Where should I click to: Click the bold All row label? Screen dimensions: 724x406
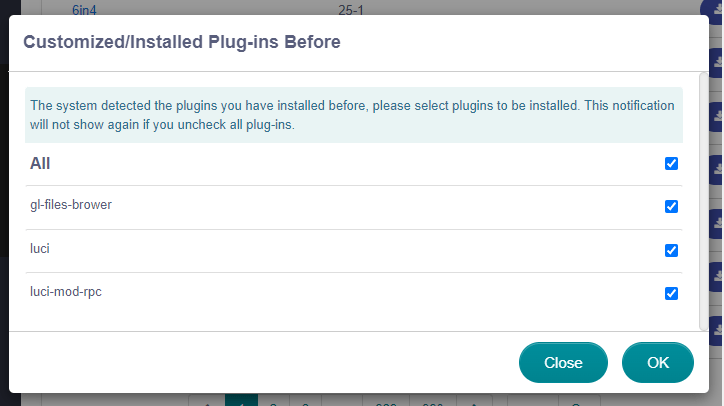click(40, 163)
